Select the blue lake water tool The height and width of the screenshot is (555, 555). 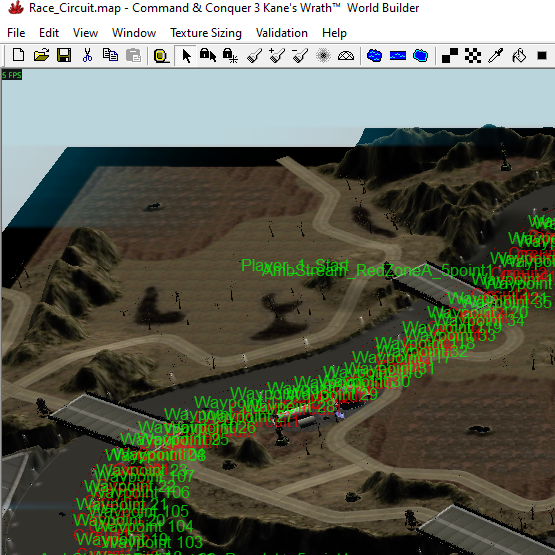(x=374, y=56)
